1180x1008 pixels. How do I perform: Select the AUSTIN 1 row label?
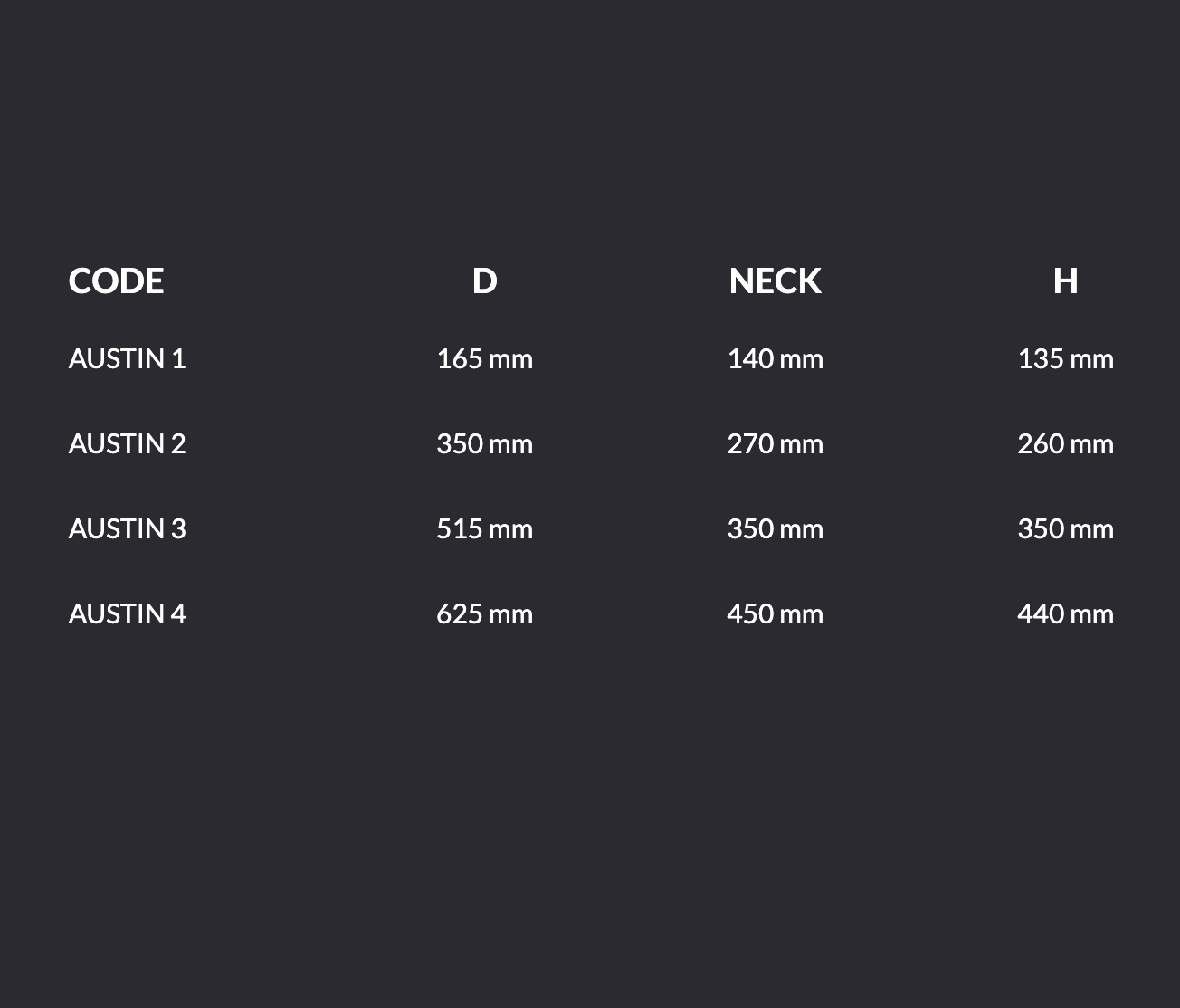click(127, 359)
